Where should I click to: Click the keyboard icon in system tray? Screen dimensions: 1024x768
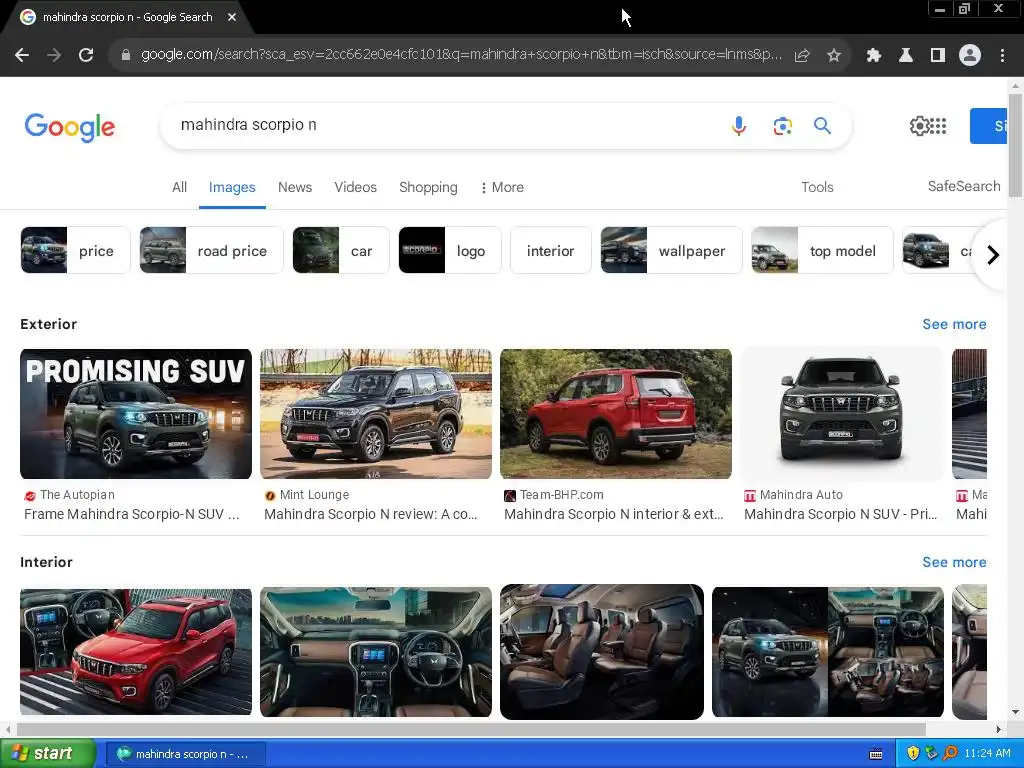(876, 754)
